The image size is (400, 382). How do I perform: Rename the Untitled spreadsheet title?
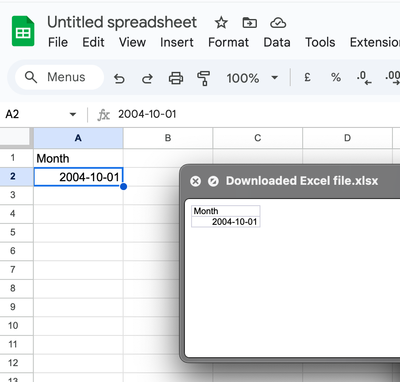[x=122, y=22]
